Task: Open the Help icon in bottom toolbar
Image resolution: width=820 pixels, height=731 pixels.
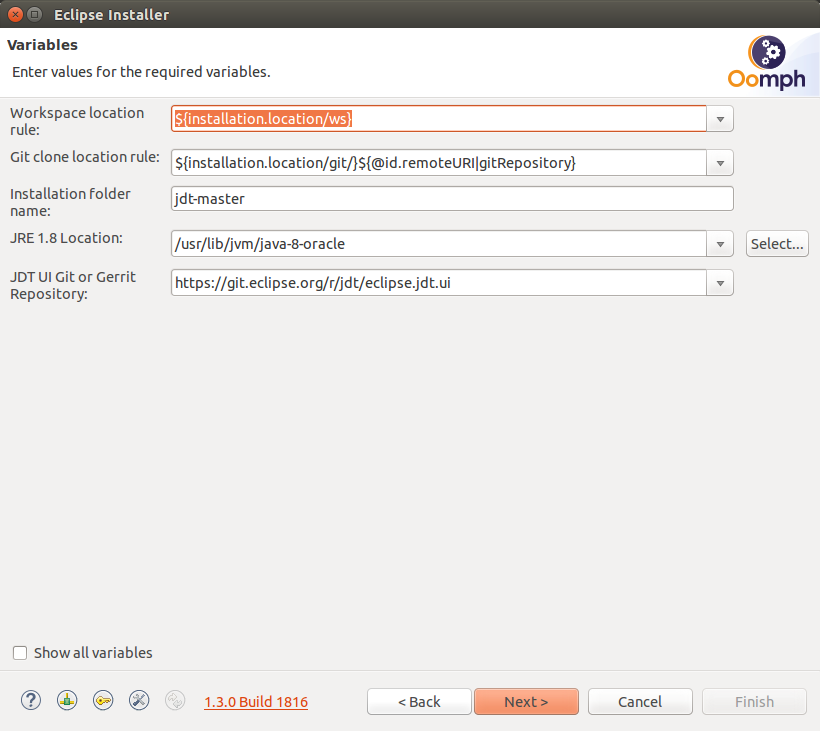Action: [31, 700]
